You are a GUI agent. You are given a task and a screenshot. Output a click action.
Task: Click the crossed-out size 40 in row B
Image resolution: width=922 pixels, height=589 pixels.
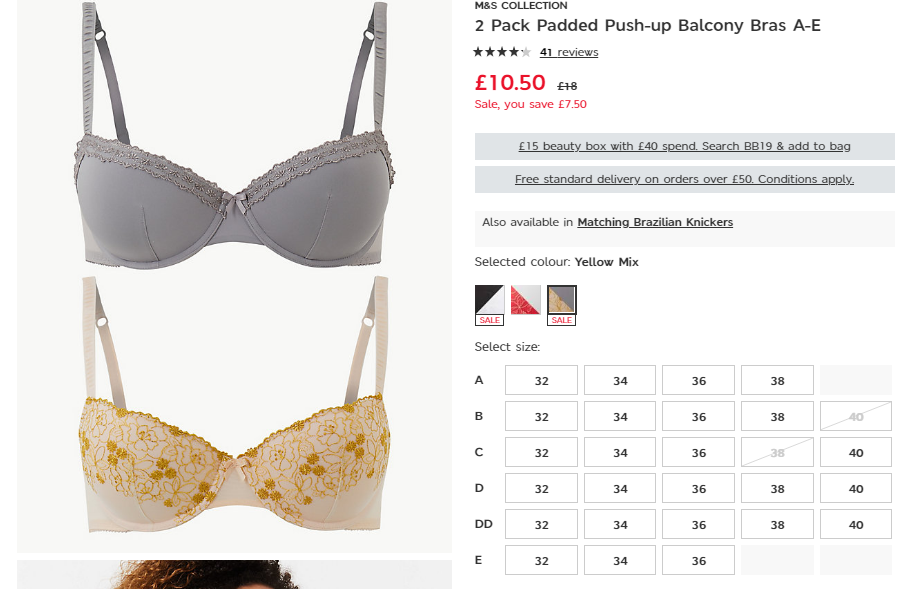856,416
